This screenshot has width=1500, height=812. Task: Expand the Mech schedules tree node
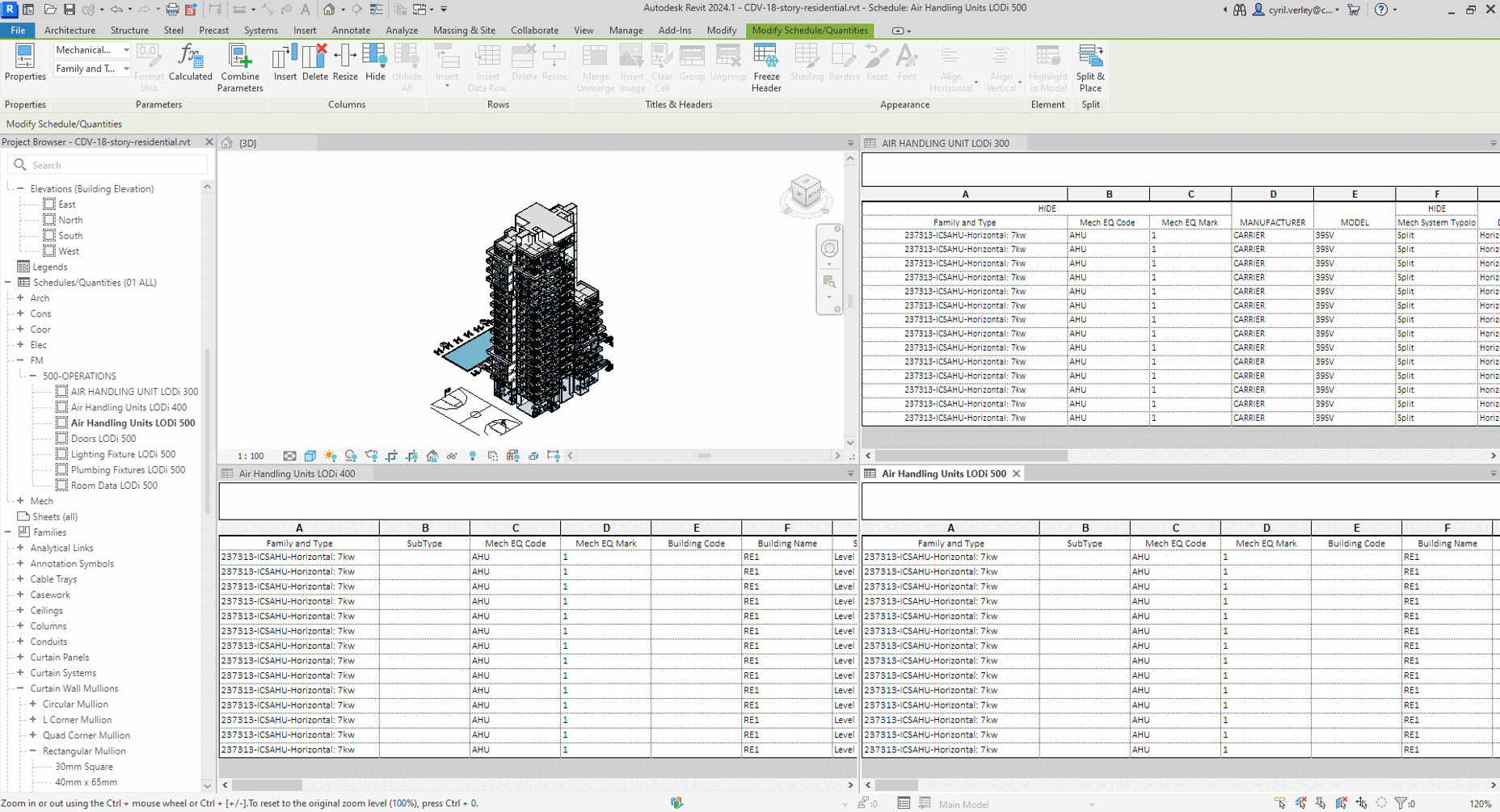pyautogui.click(x=21, y=501)
